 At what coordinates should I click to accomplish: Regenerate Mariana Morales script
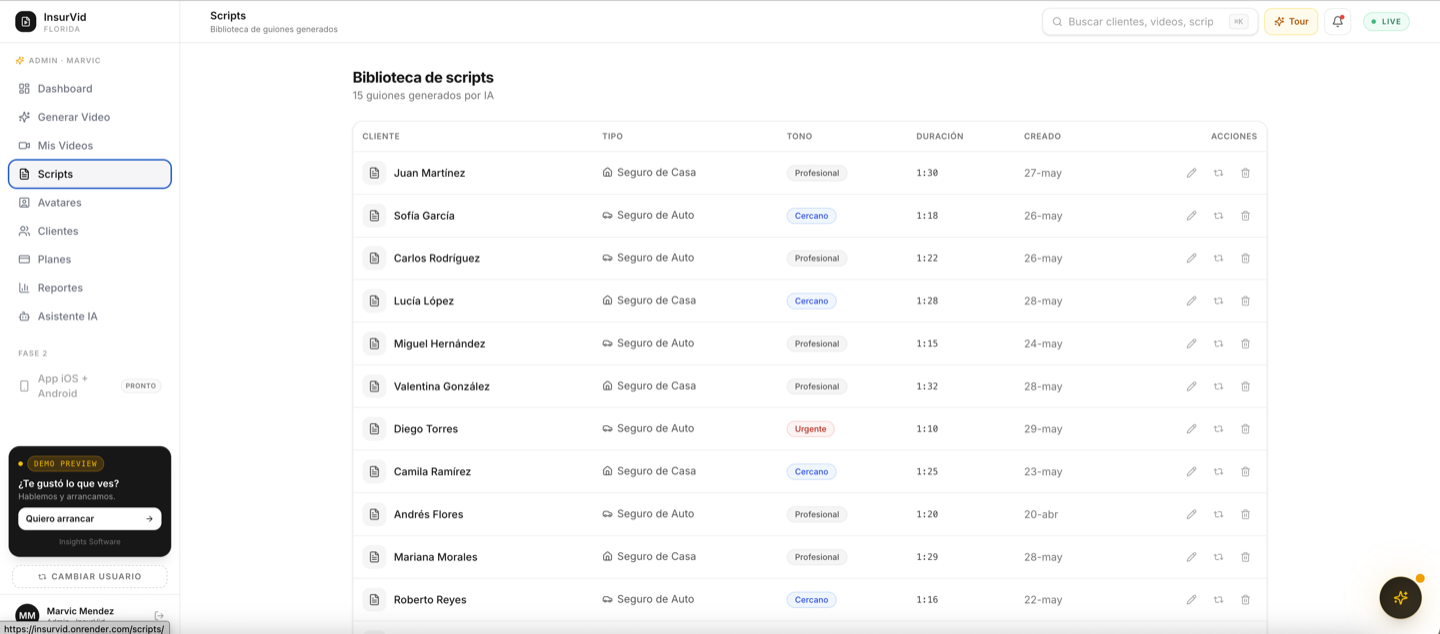tap(1218, 557)
